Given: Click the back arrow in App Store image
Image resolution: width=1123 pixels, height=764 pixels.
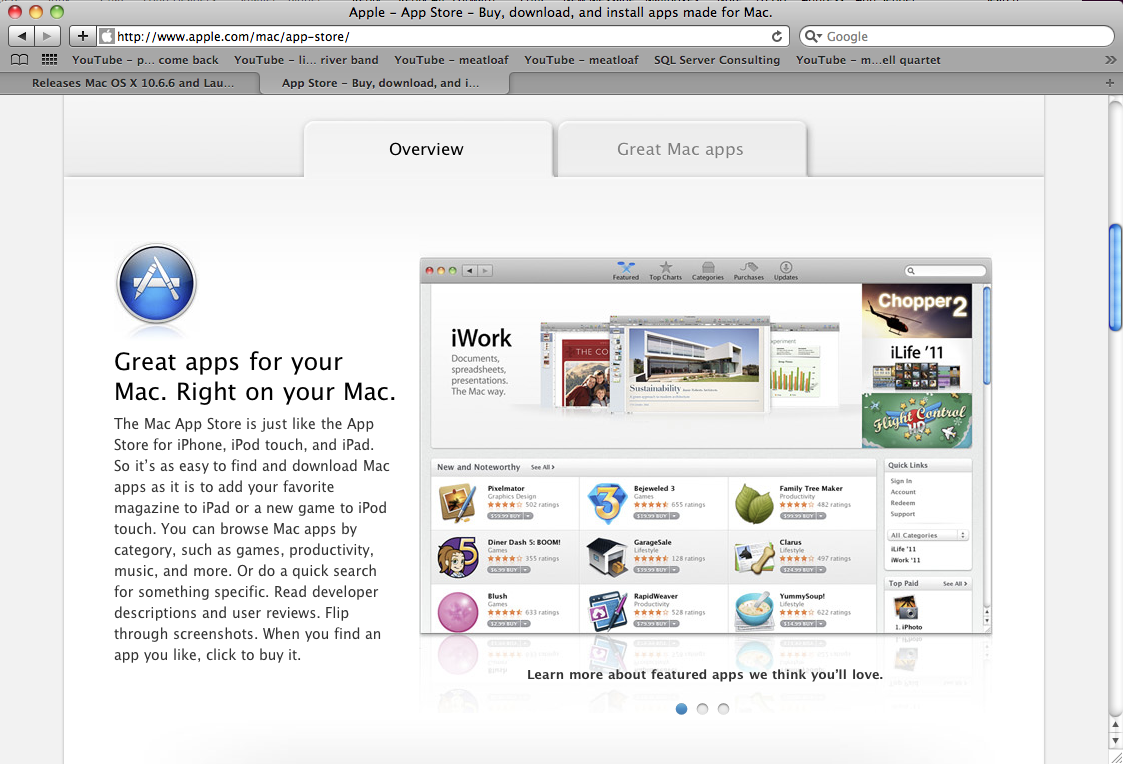Looking at the screenshot, I should 470,271.
